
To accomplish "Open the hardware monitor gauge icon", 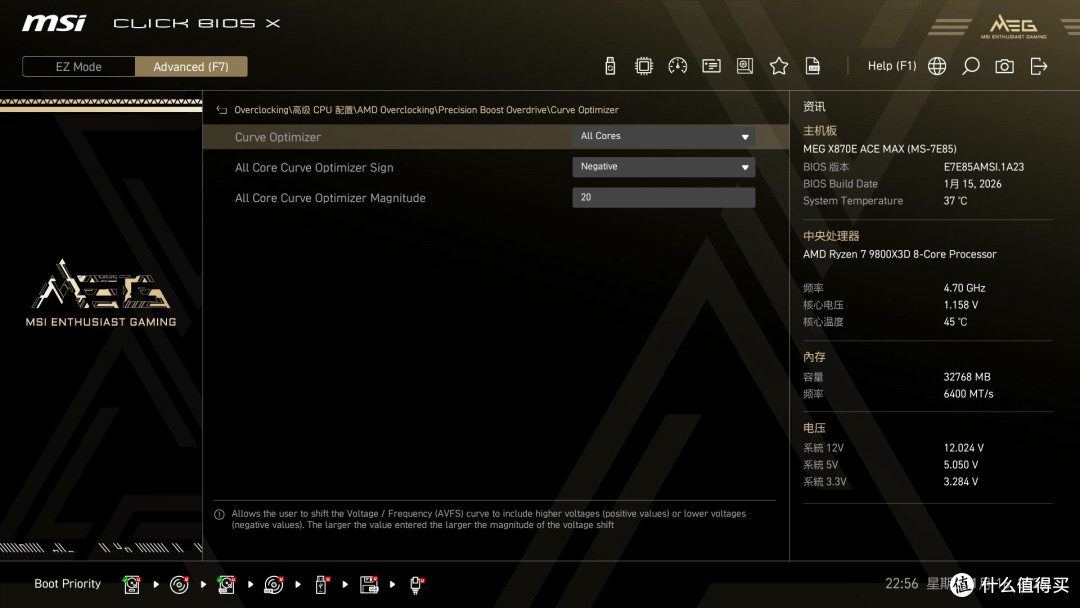I will (x=677, y=66).
